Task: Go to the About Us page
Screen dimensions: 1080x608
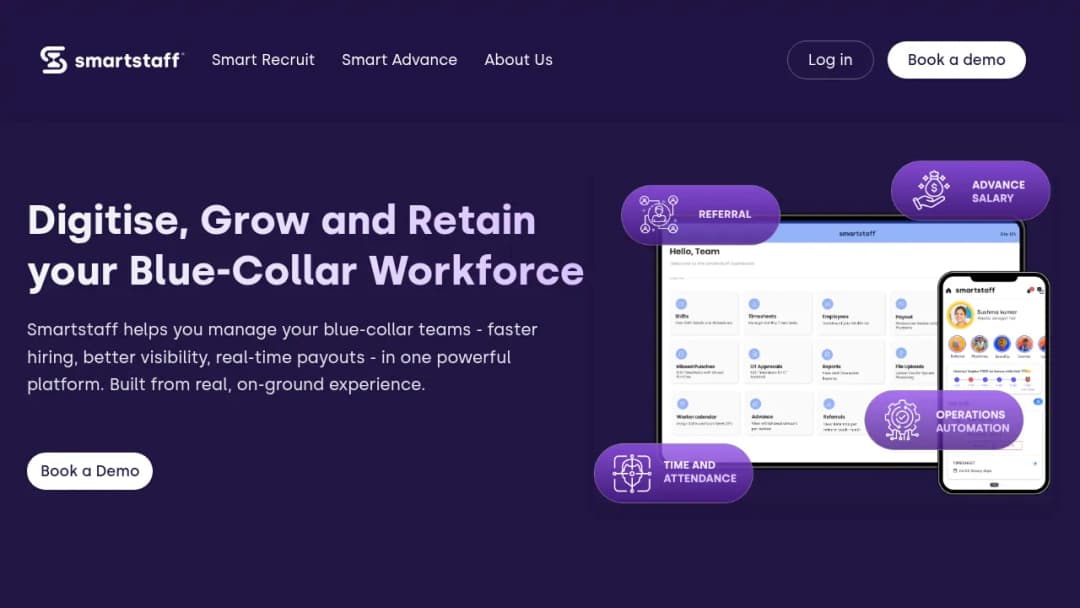Action: point(519,60)
